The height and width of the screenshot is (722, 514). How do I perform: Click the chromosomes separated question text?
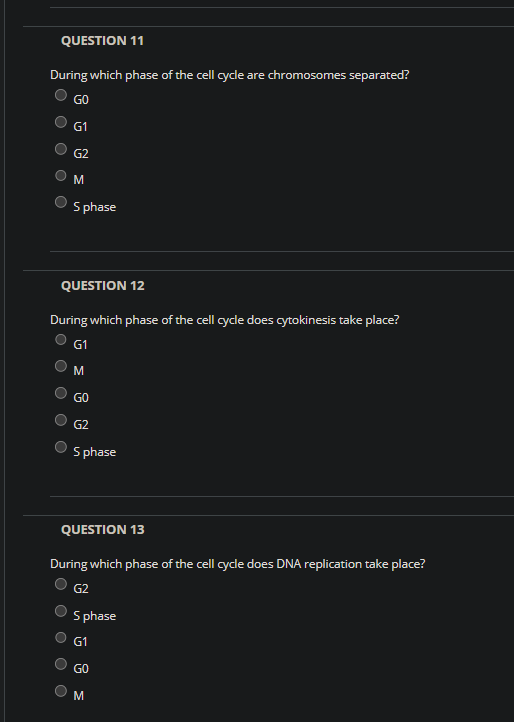(x=229, y=75)
